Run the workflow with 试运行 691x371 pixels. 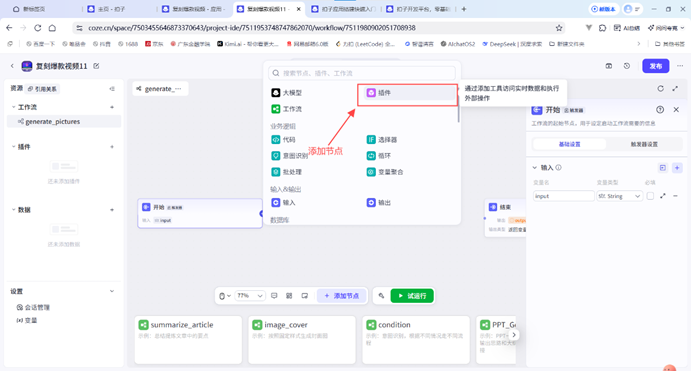412,296
